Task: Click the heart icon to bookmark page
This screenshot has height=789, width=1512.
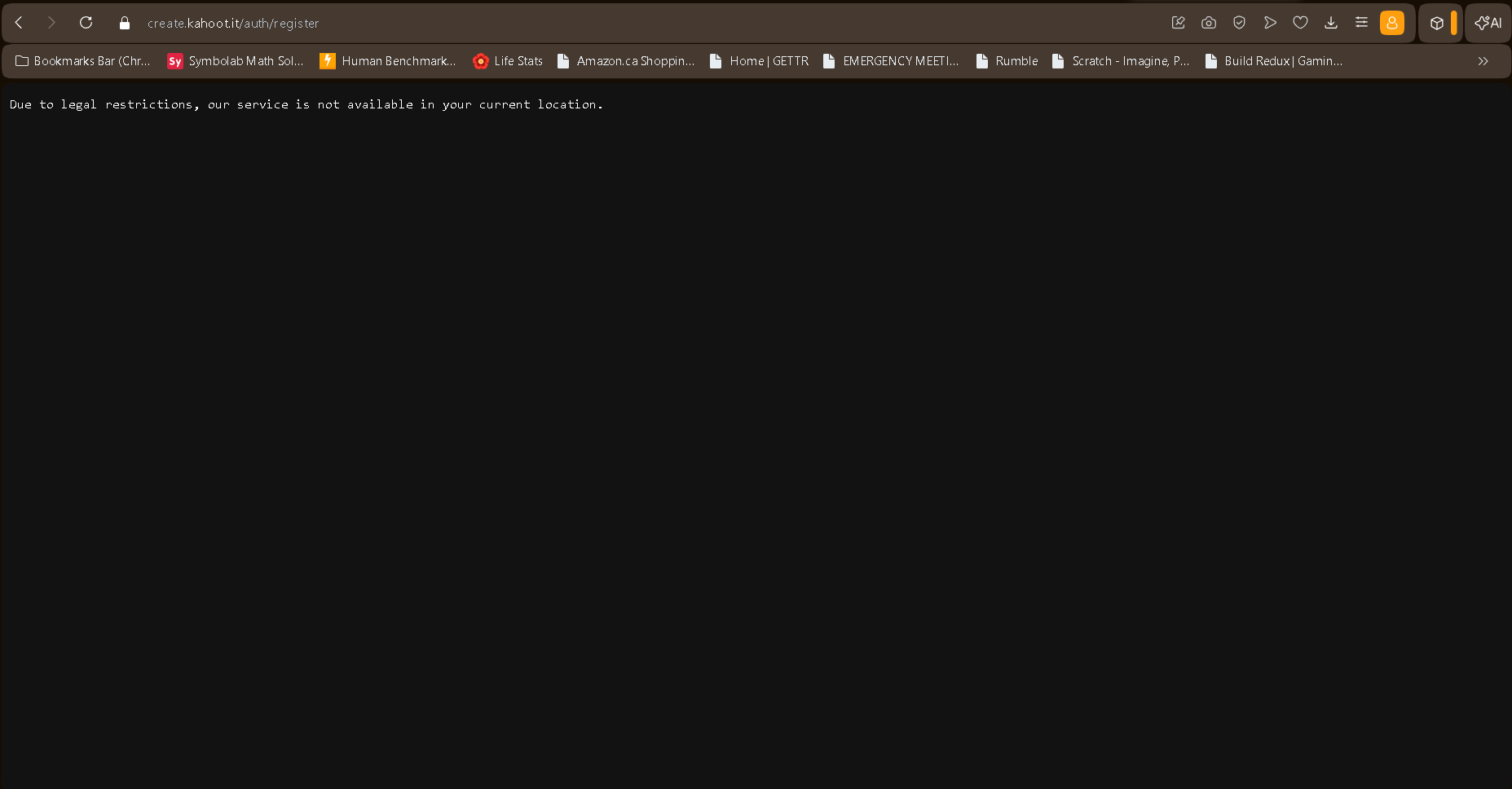Action: (x=1300, y=23)
